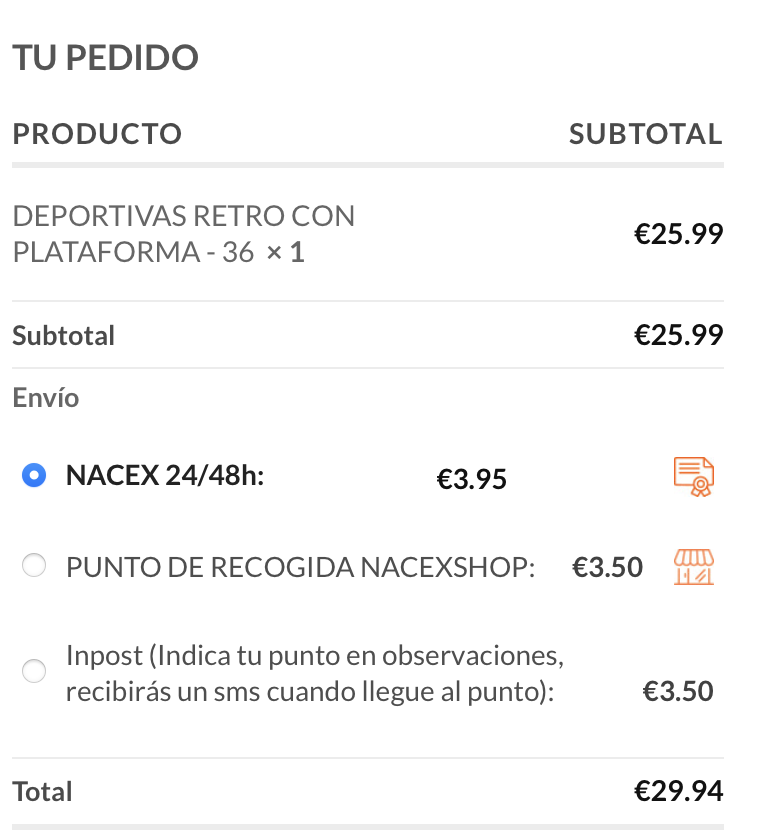Image resolution: width=776 pixels, height=830 pixels.
Task: Click the product line price €25.99
Action: tap(678, 234)
